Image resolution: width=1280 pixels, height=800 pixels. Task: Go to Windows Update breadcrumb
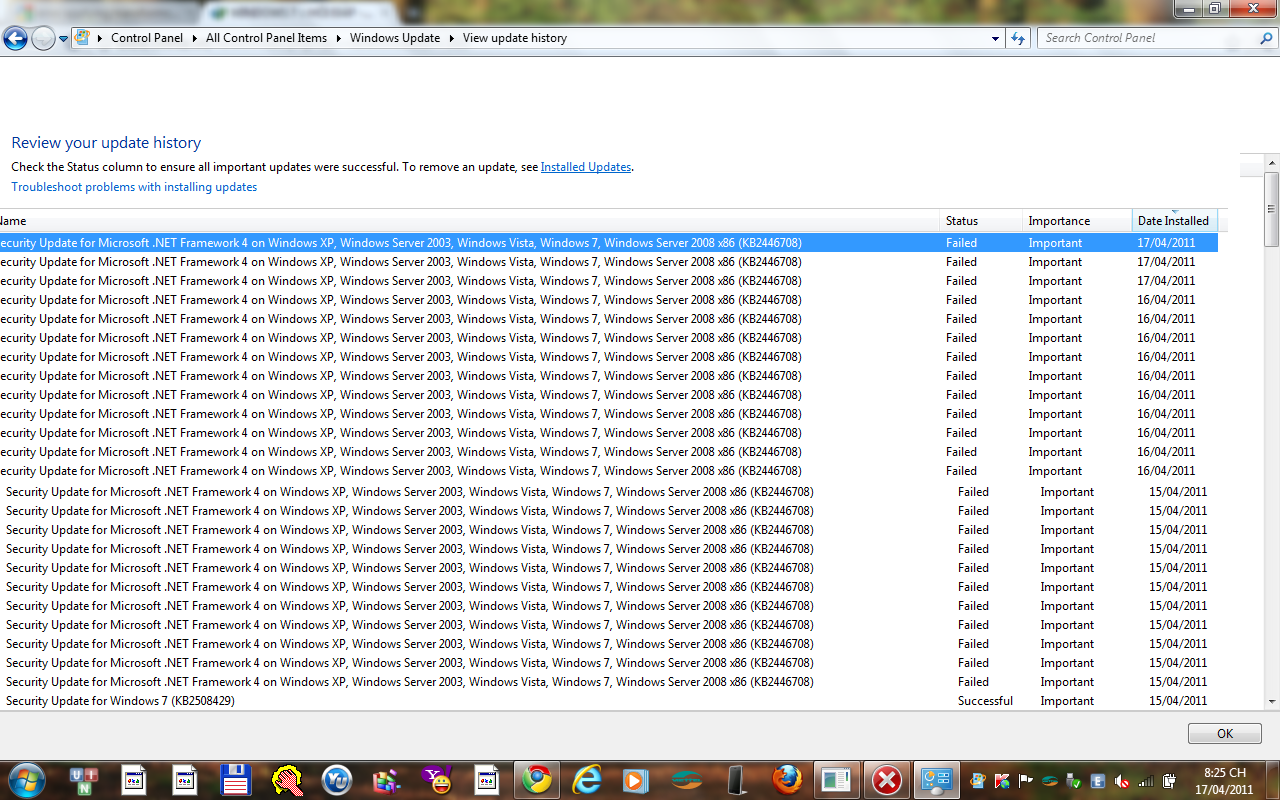pos(395,38)
